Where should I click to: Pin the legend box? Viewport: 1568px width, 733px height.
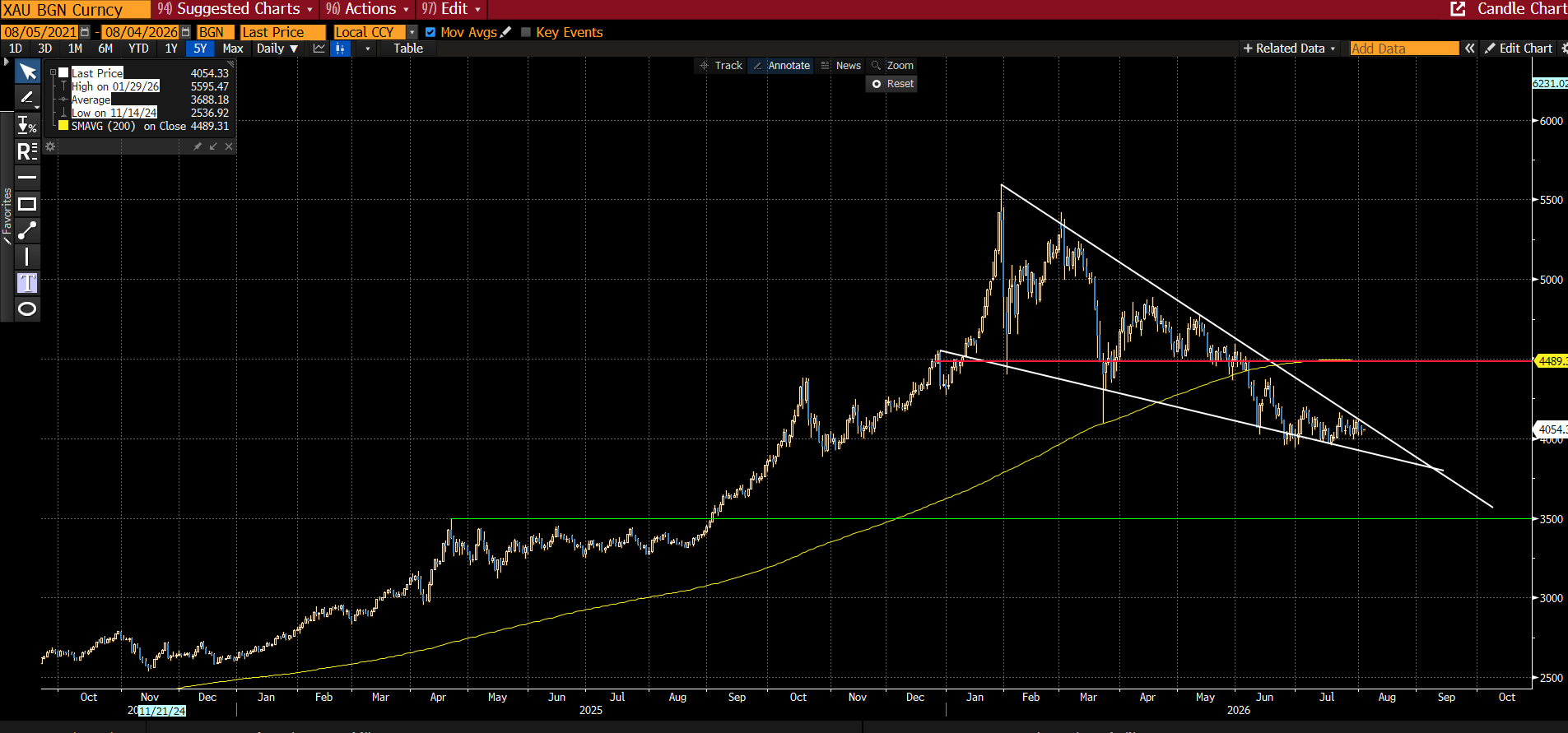[x=198, y=146]
